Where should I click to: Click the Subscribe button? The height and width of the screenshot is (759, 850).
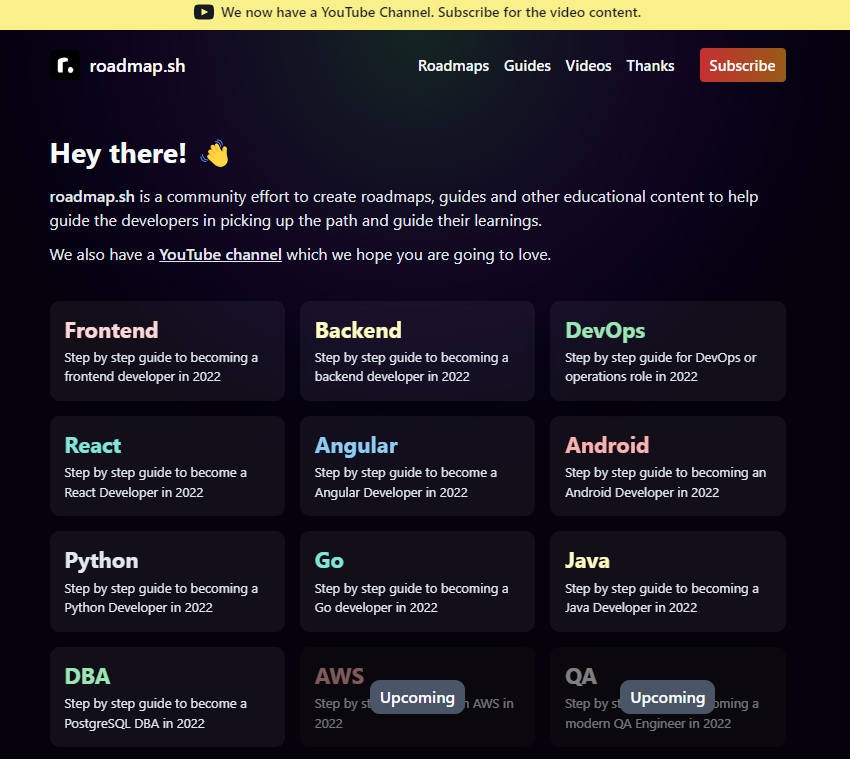coord(743,65)
